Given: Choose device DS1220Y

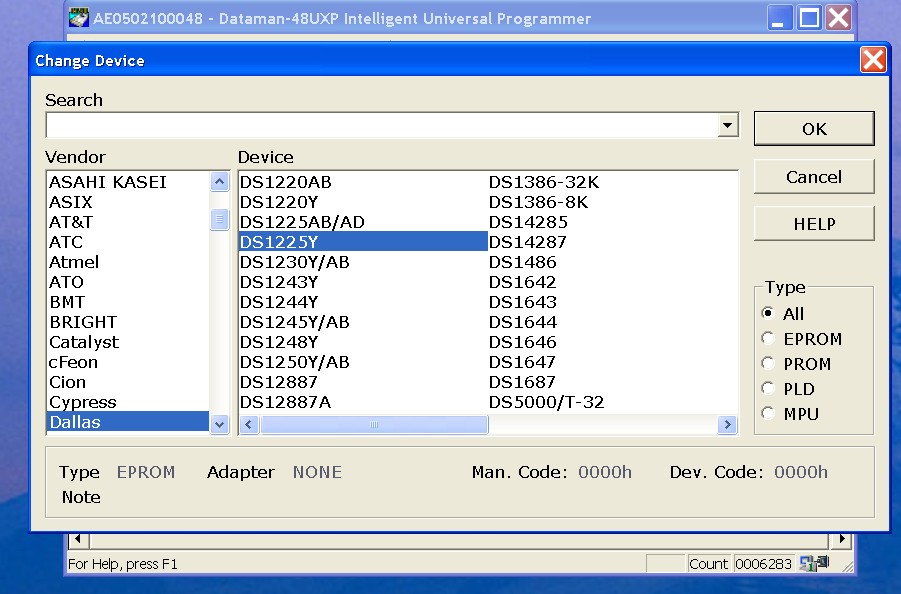Looking at the screenshot, I should (363, 202).
